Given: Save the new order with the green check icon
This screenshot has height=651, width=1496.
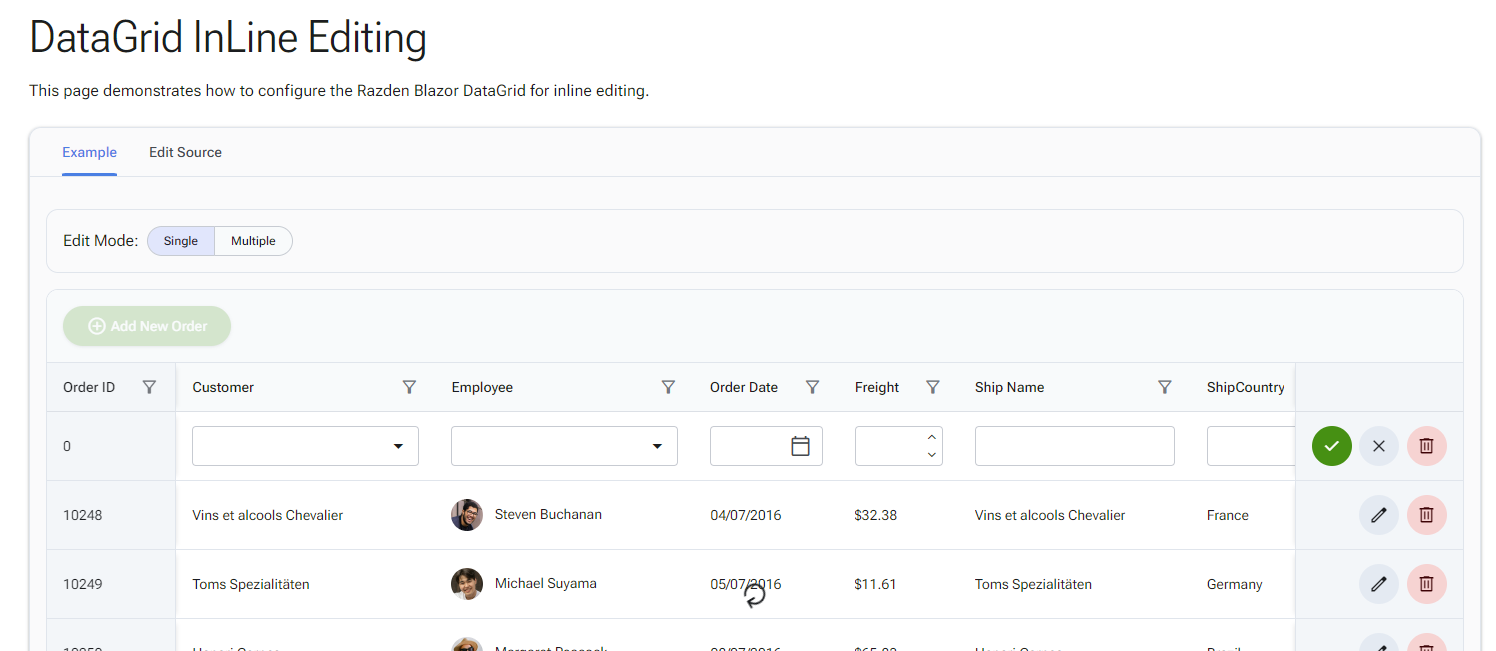Looking at the screenshot, I should pyautogui.click(x=1331, y=446).
